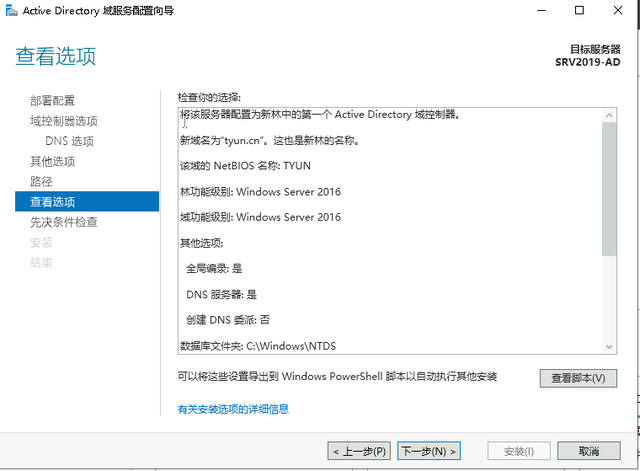Click the 全局编录: 是 line
The height and width of the screenshot is (471, 640).
point(214,269)
